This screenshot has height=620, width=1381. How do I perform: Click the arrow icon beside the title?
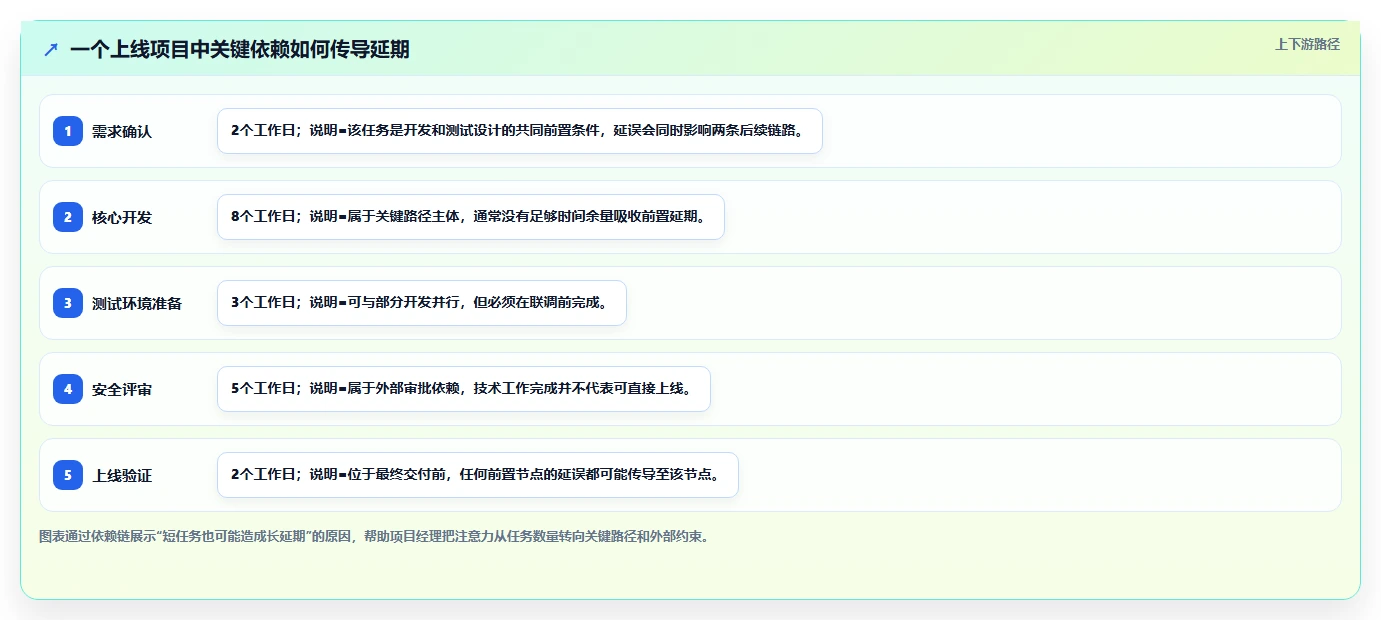pos(51,49)
